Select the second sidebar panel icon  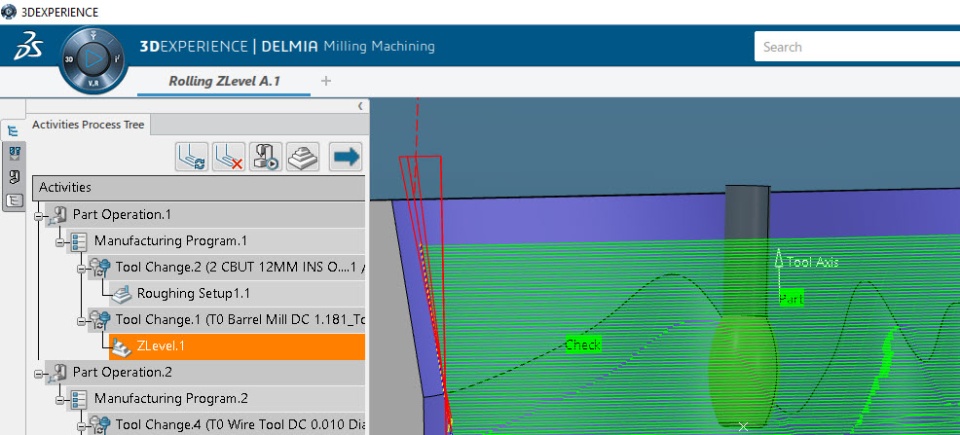(15, 153)
